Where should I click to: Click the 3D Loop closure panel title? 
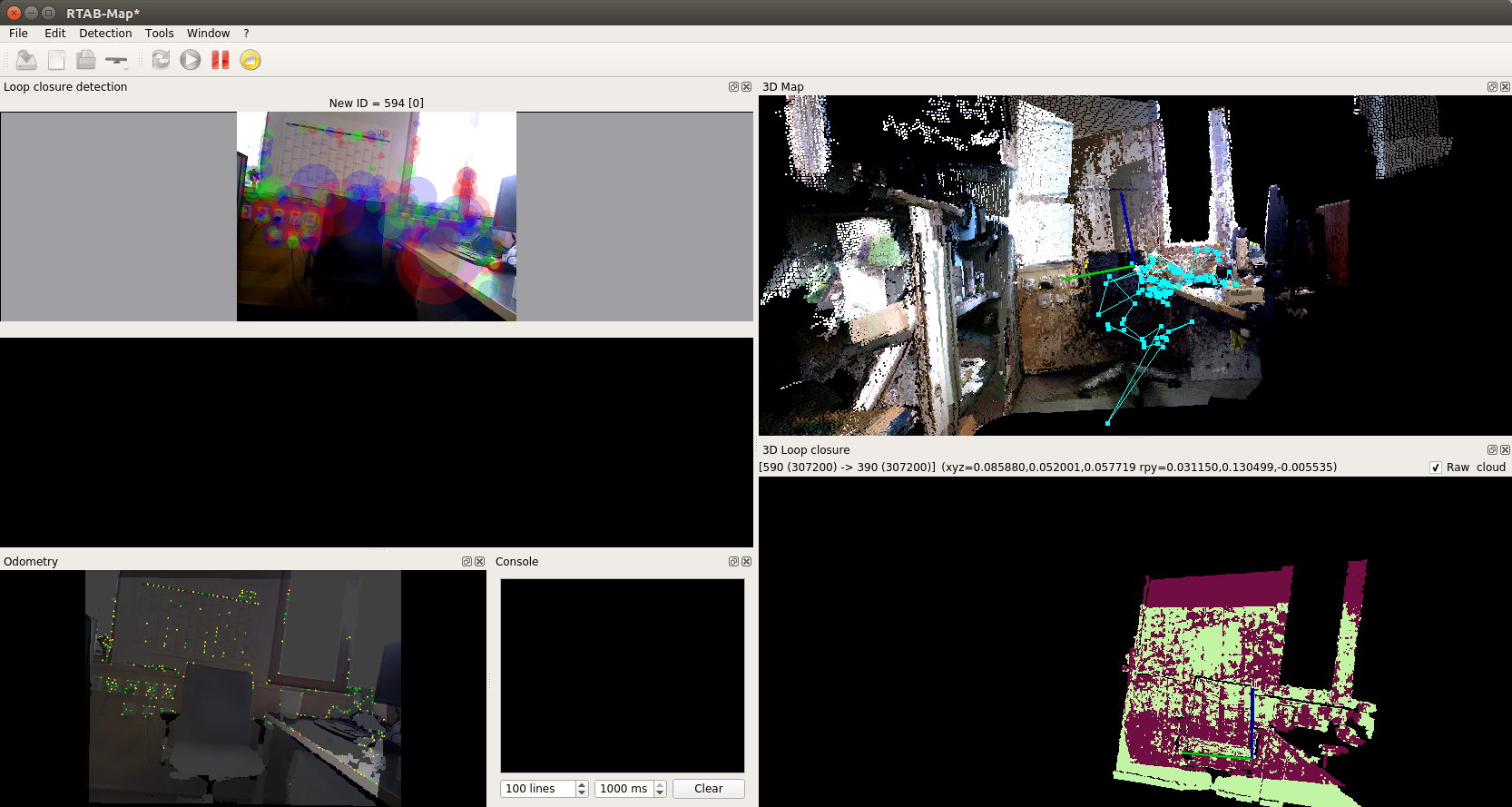pyautogui.click(x=806, y=450)
